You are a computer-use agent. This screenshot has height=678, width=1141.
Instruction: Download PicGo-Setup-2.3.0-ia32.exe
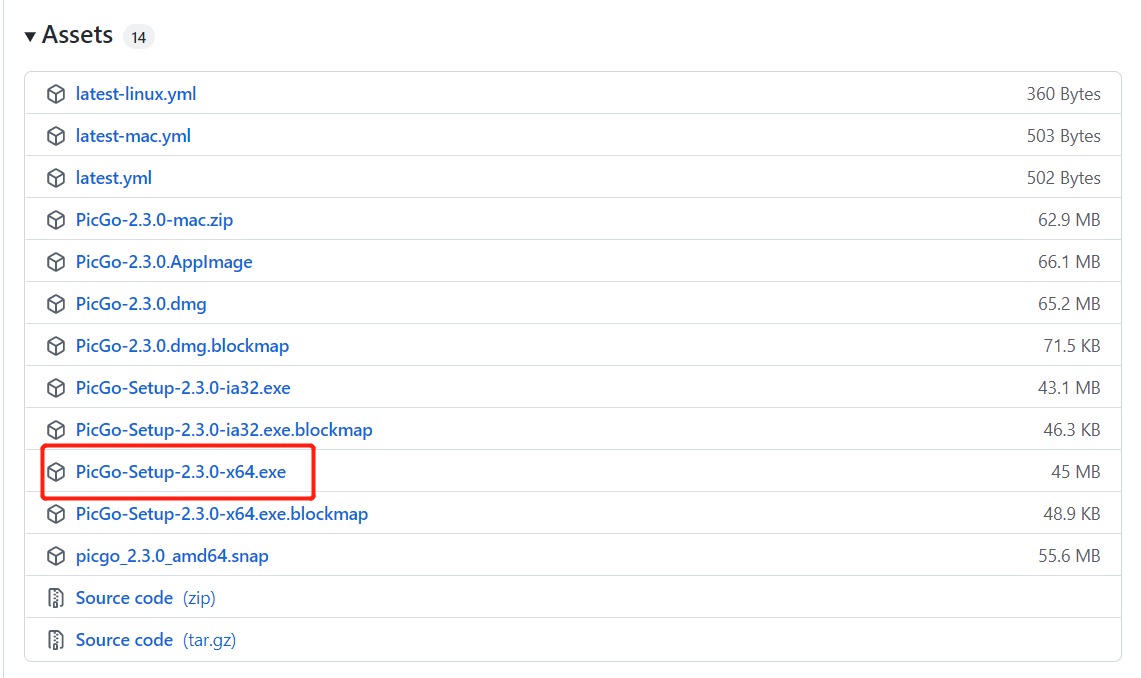183,388
